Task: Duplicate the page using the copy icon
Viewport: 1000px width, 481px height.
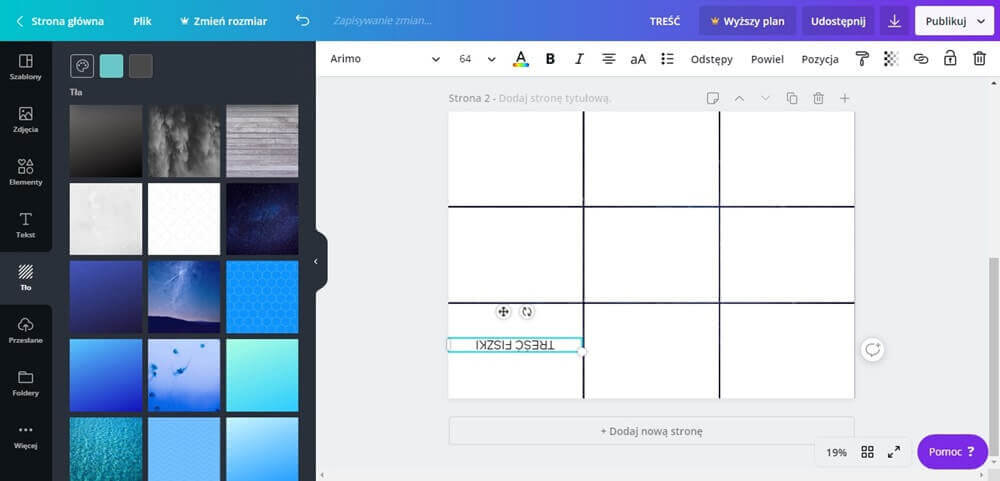Action: pos(792,98)
